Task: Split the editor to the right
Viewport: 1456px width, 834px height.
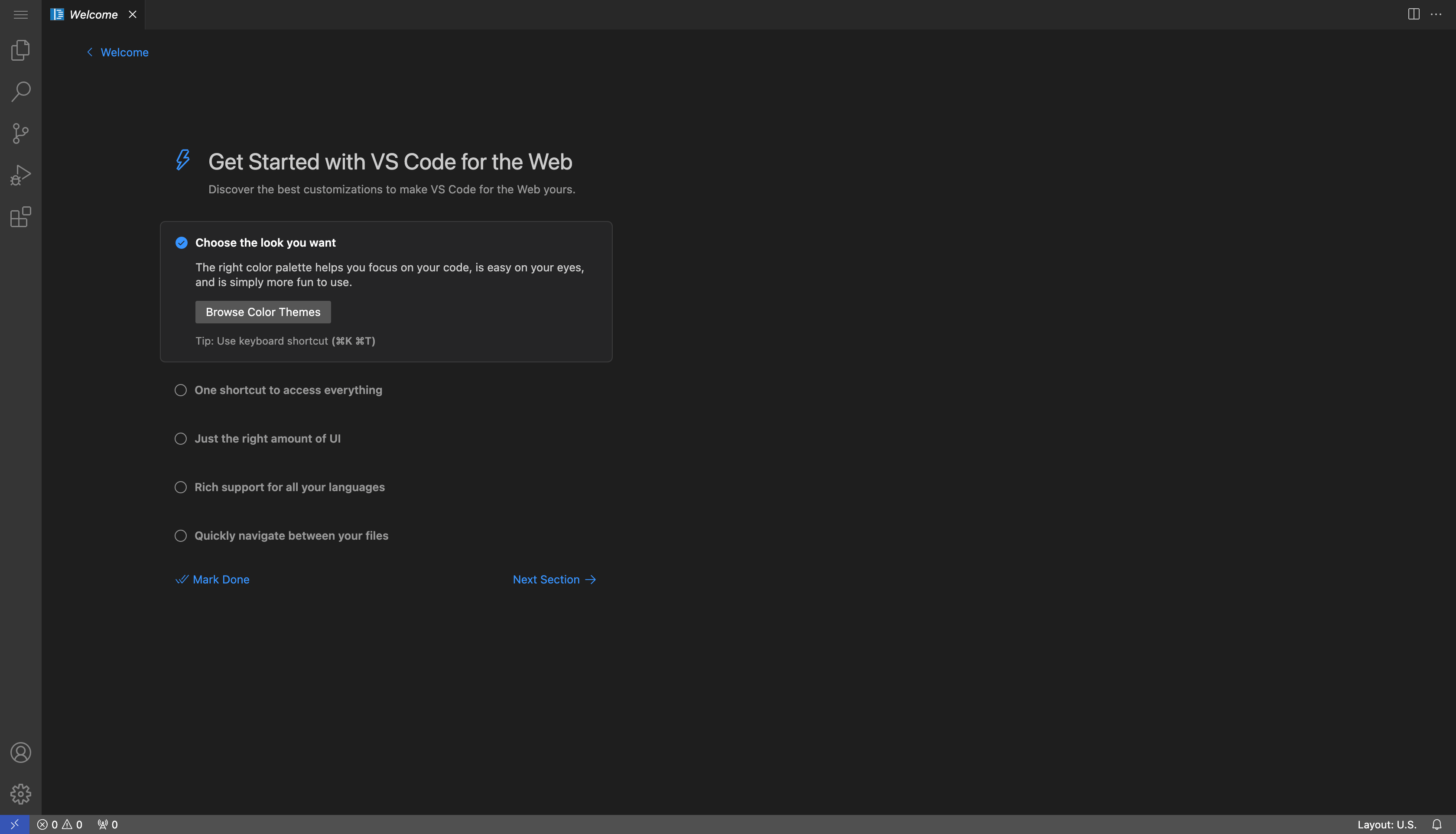Action: (x=1414, y=14)
